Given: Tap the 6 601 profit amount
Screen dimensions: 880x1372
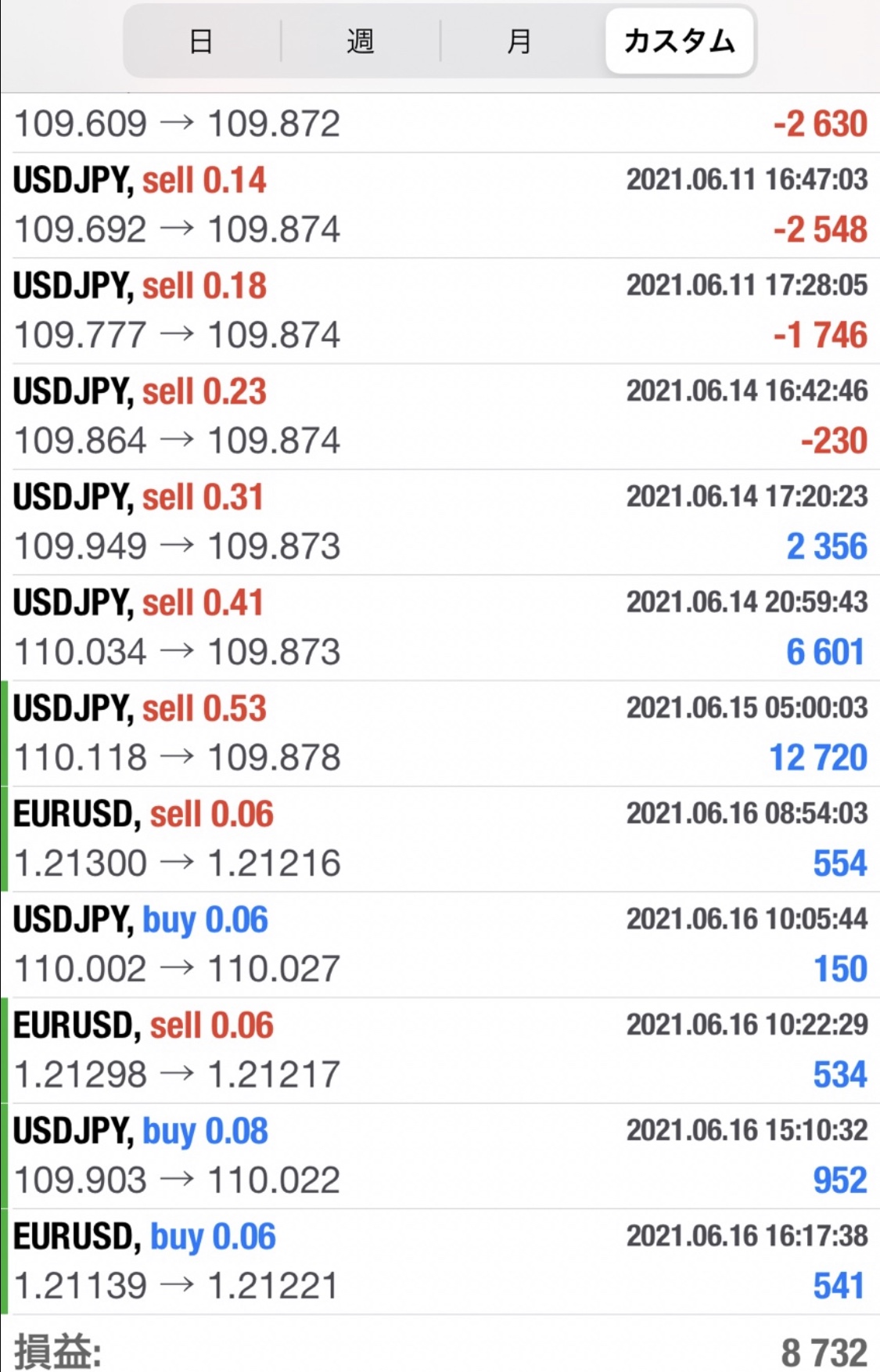Looking at the screenshot, I should tap(826, 652).
